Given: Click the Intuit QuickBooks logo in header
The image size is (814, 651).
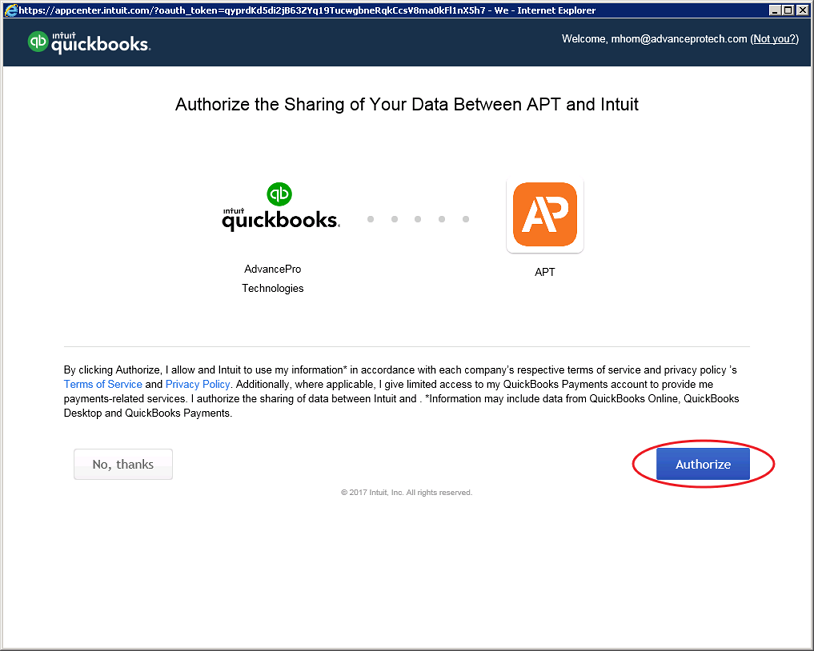Looking at the screenshot, I should tap(89, 43).
